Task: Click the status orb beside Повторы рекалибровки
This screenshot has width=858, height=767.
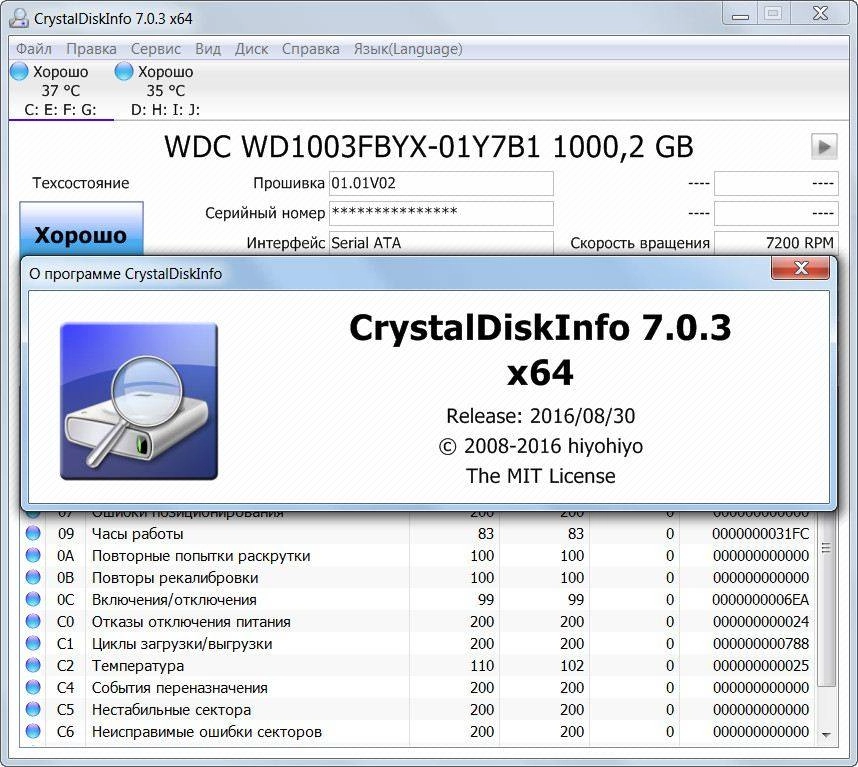Action: coord(33,577)
